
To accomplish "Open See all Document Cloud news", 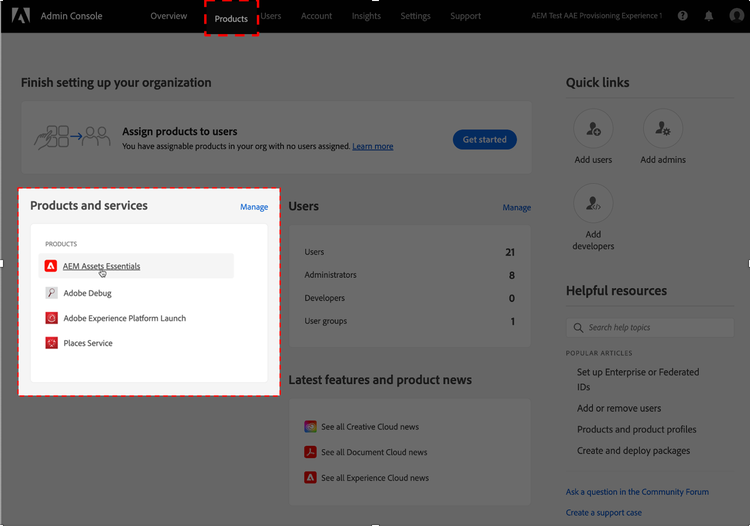I will [374, 452].
